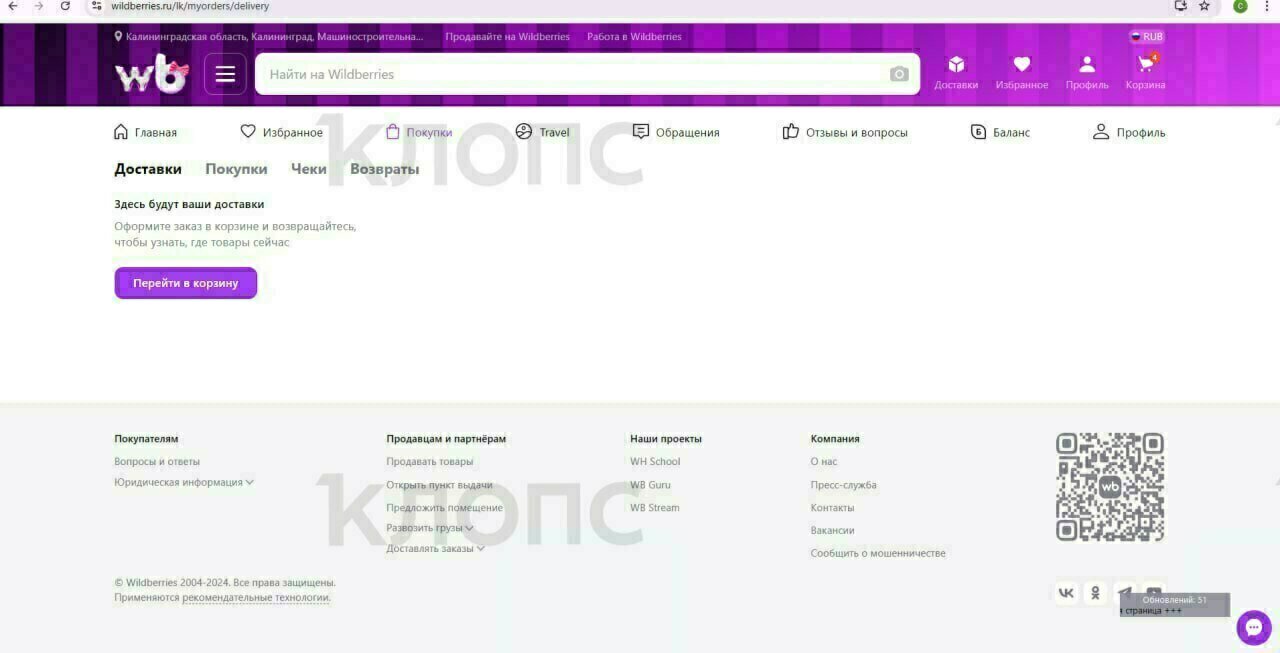Reload the page with browser refresh icon
Viewport: 1280px width, 653px height.
[x=66, y=6]
